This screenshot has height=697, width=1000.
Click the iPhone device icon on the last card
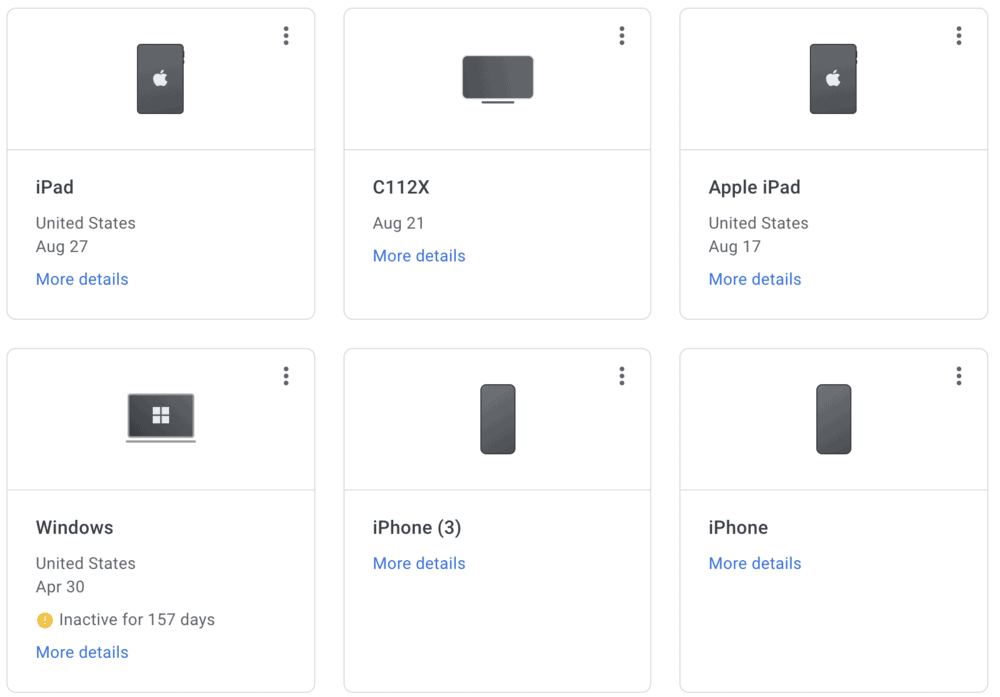pos(833,418)
